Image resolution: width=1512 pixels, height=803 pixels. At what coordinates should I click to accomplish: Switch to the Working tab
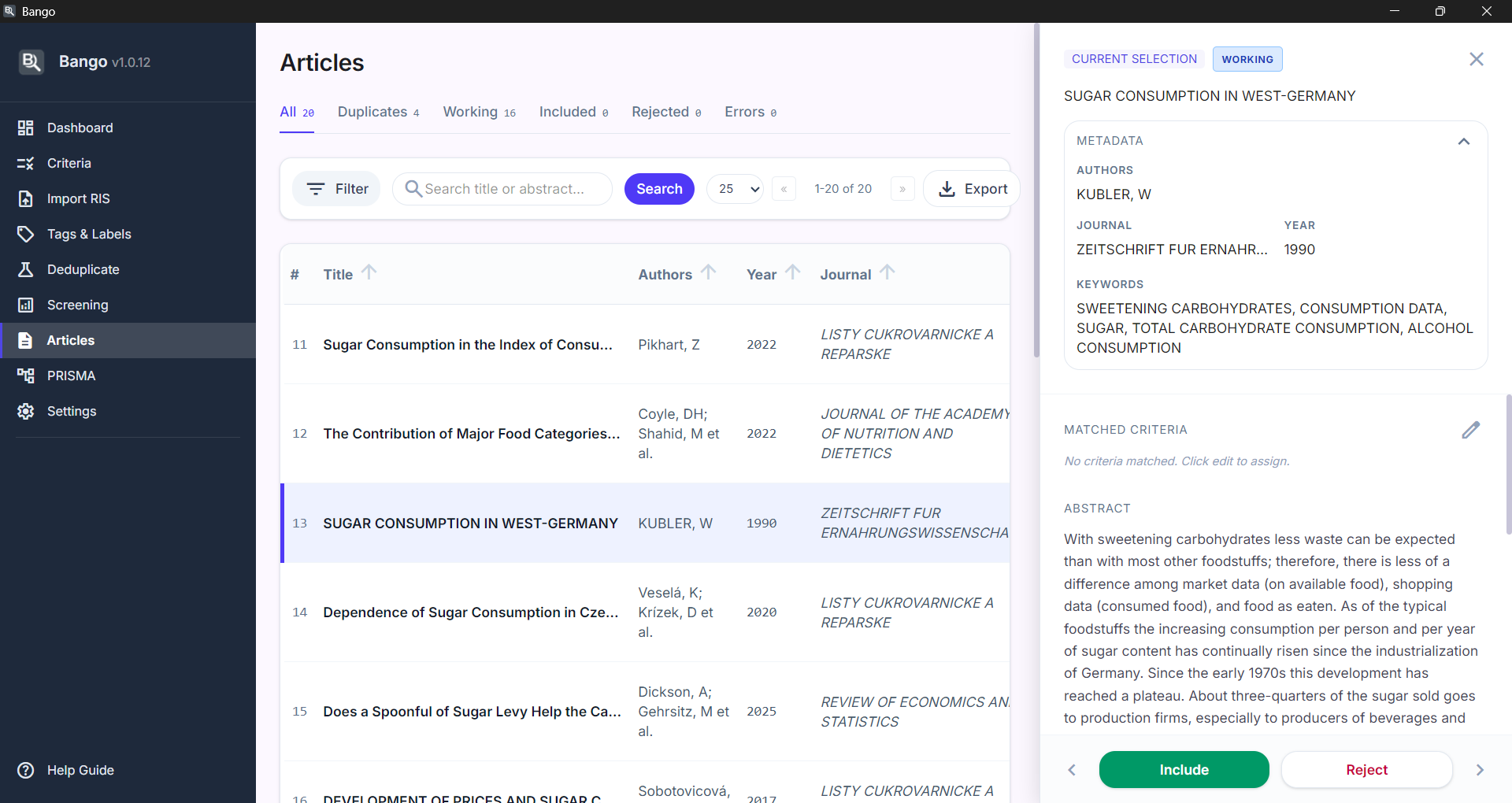[x=480, y=113]
